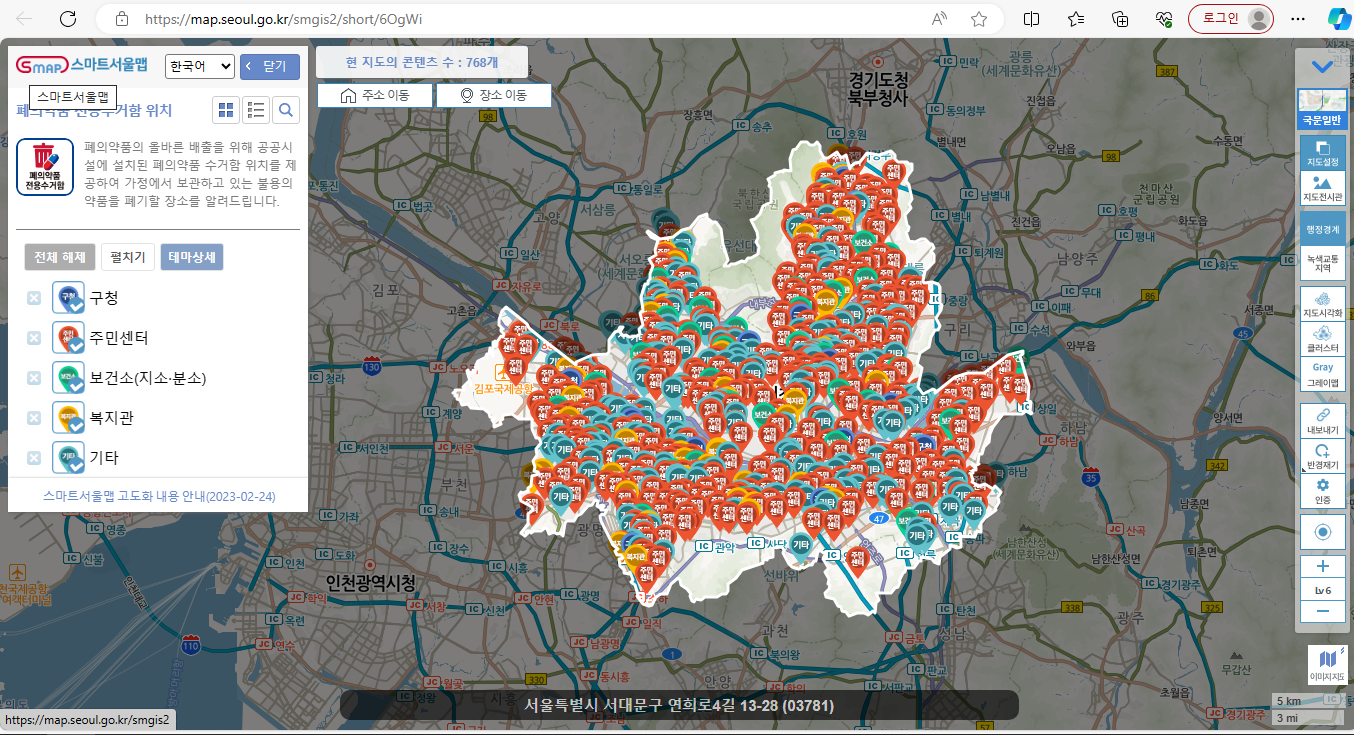Click 내보내기 export link tool
Screen dimensions: 1354x735
[1322, 421]
